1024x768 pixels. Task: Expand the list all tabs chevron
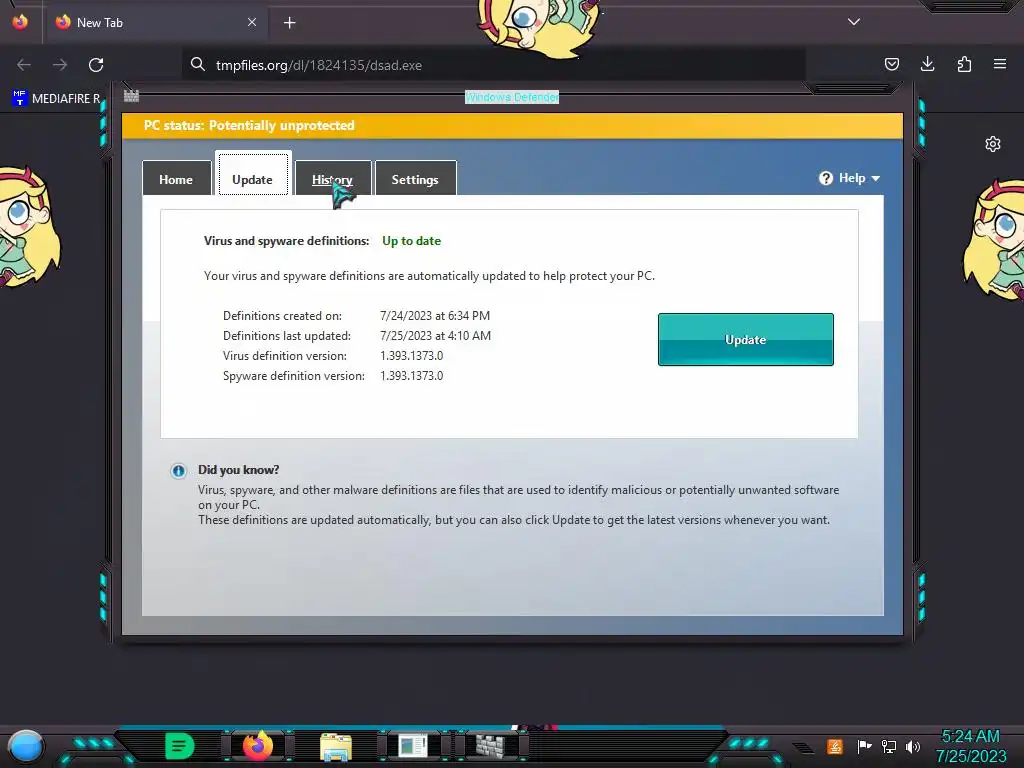[x=854, y=22]
